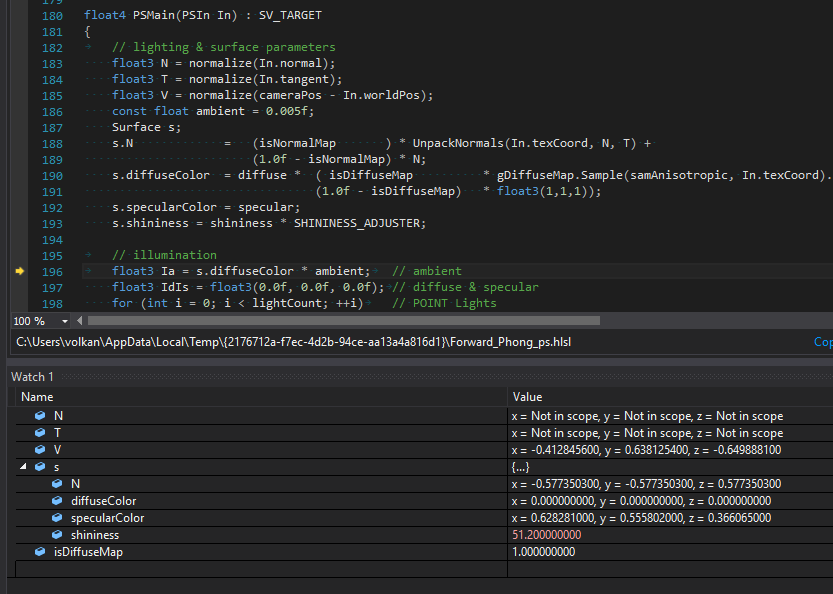The width and height of the screenshot is (833, 594).
Task: Click the cube icon next to diffuseColor
Action: click(x=57, y=501)
